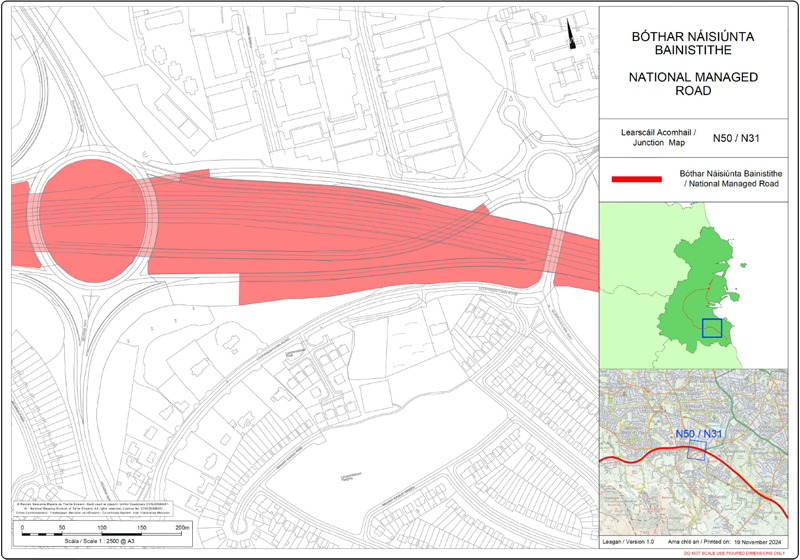
Task: Select the 'NATIONAL MANAGED ROAD' heading
Action: coord(693,84)
